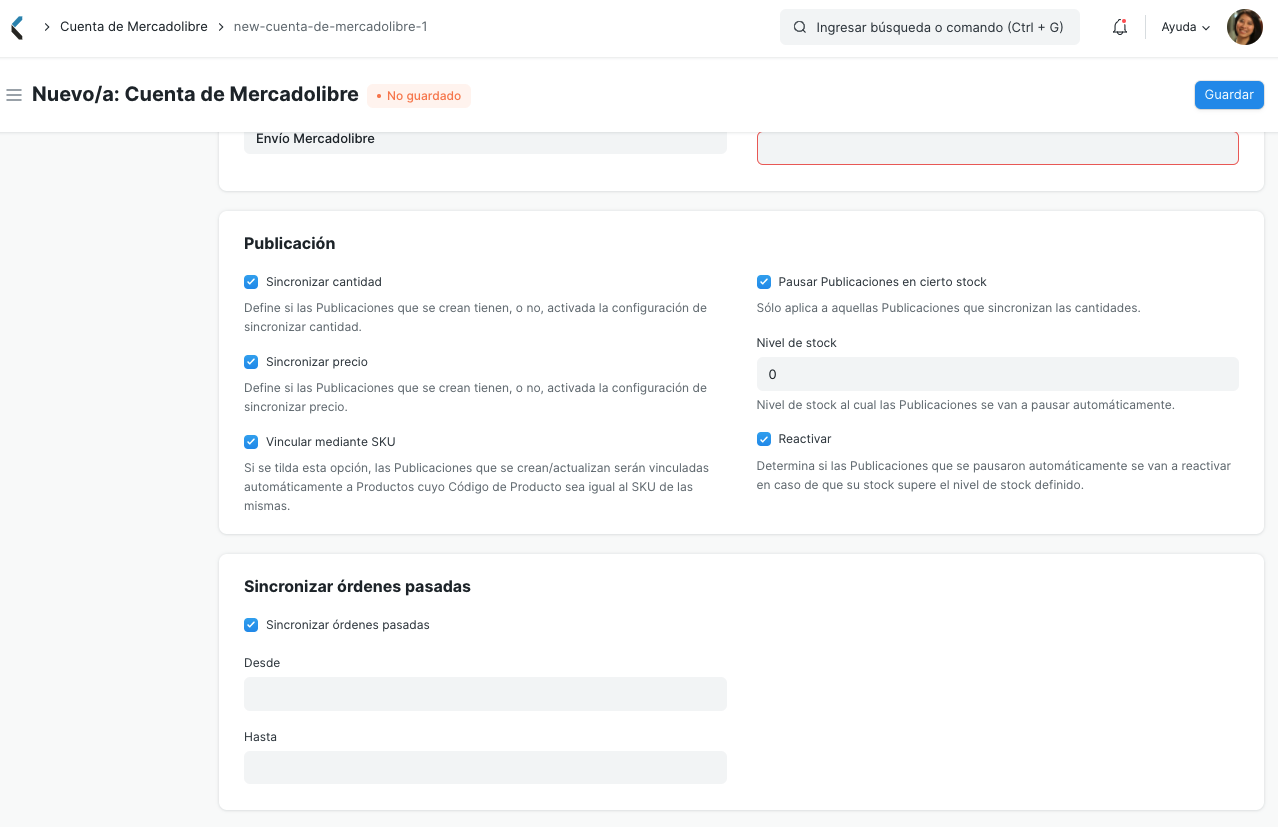Save the document with Guardar
The width and height of the screenshot is (1278, 827).
tap(1229, 95)
